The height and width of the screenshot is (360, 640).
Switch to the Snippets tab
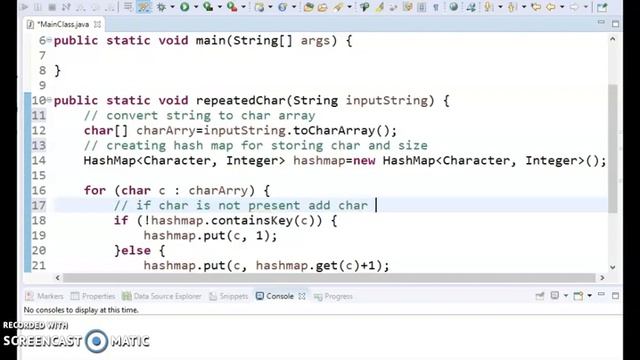tap(229, 296)
